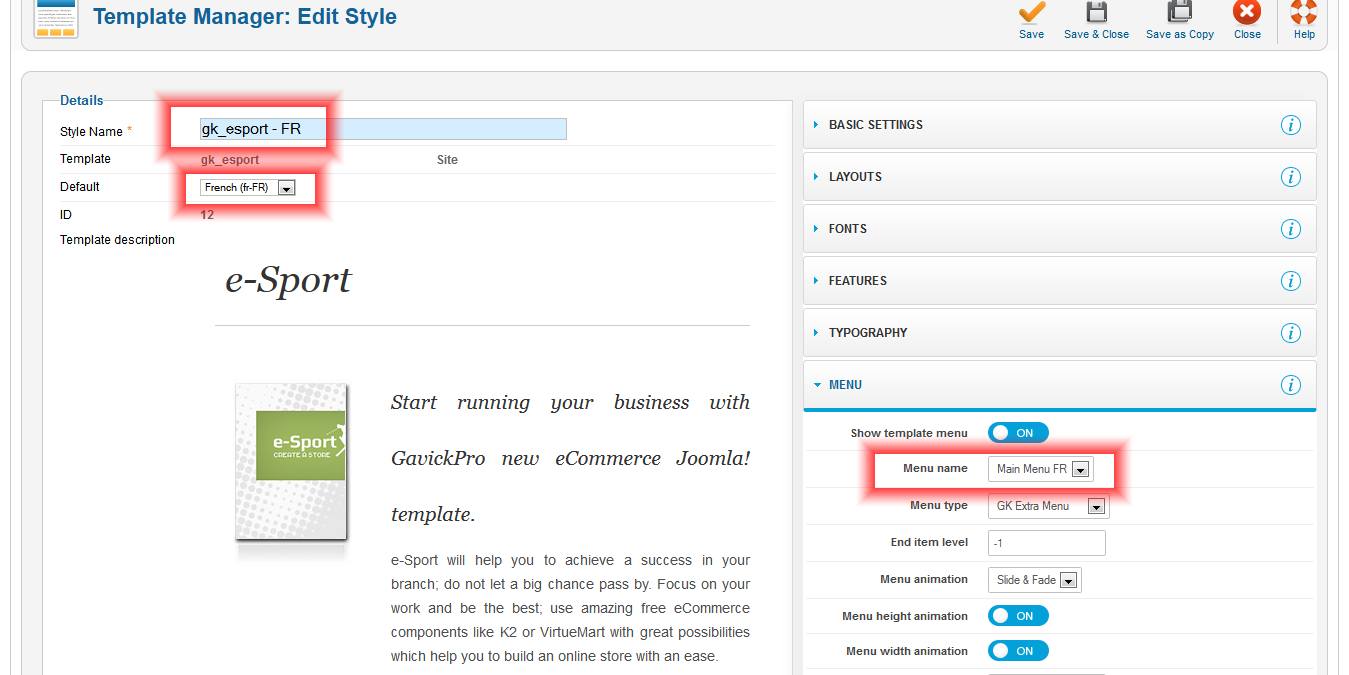This screenshot has height=675, width=1349.
Task: Click the Template Manager icon beside the title
Action: 56,19
